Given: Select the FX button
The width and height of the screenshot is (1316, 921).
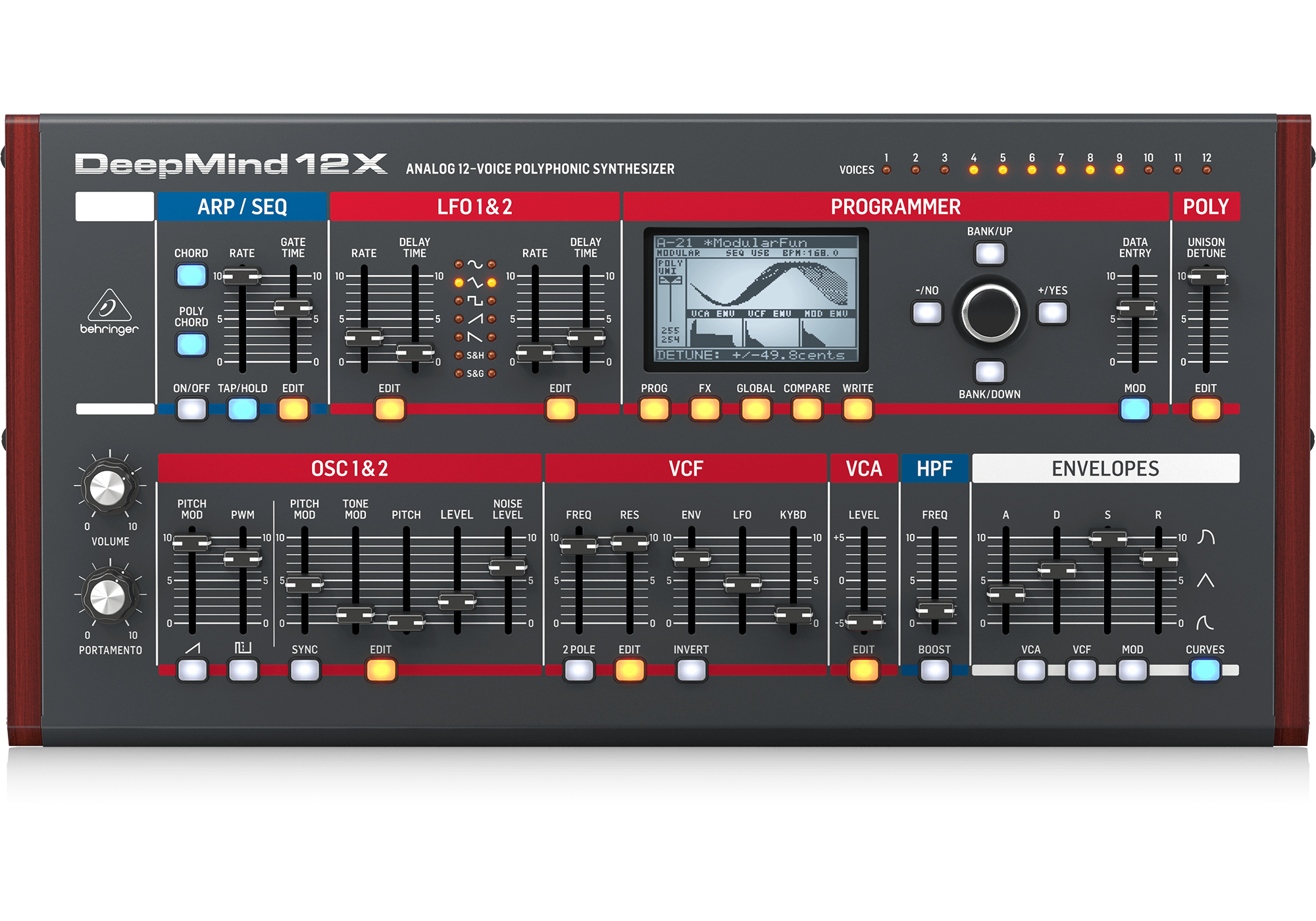Looking at the screenshot, I should point(705,409).
